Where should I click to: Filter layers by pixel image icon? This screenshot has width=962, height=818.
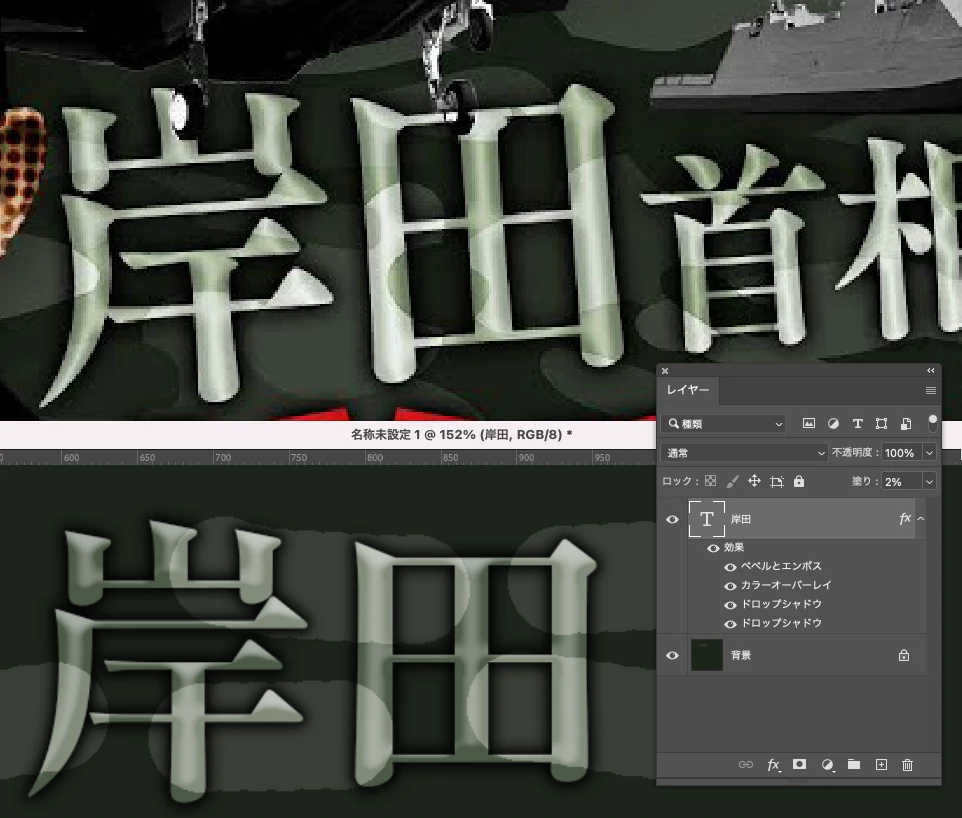click(x=809, y=423)
